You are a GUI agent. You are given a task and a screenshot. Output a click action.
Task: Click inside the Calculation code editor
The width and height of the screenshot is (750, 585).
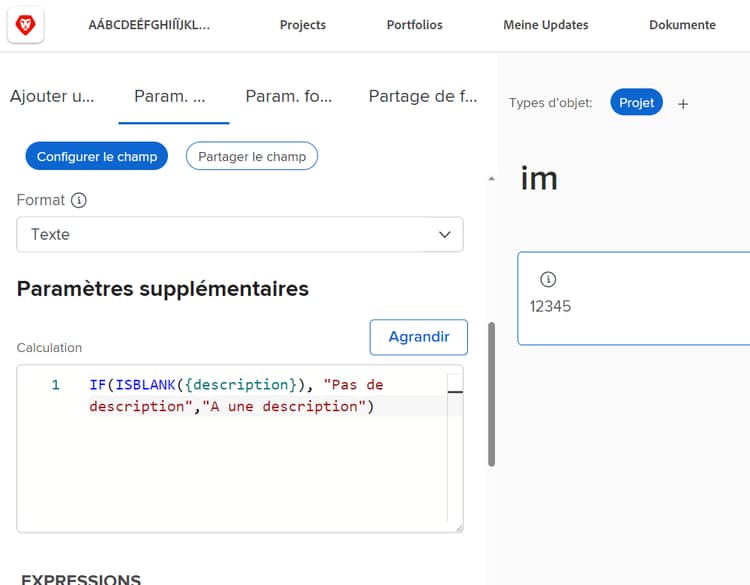click(x=240, y=448)
